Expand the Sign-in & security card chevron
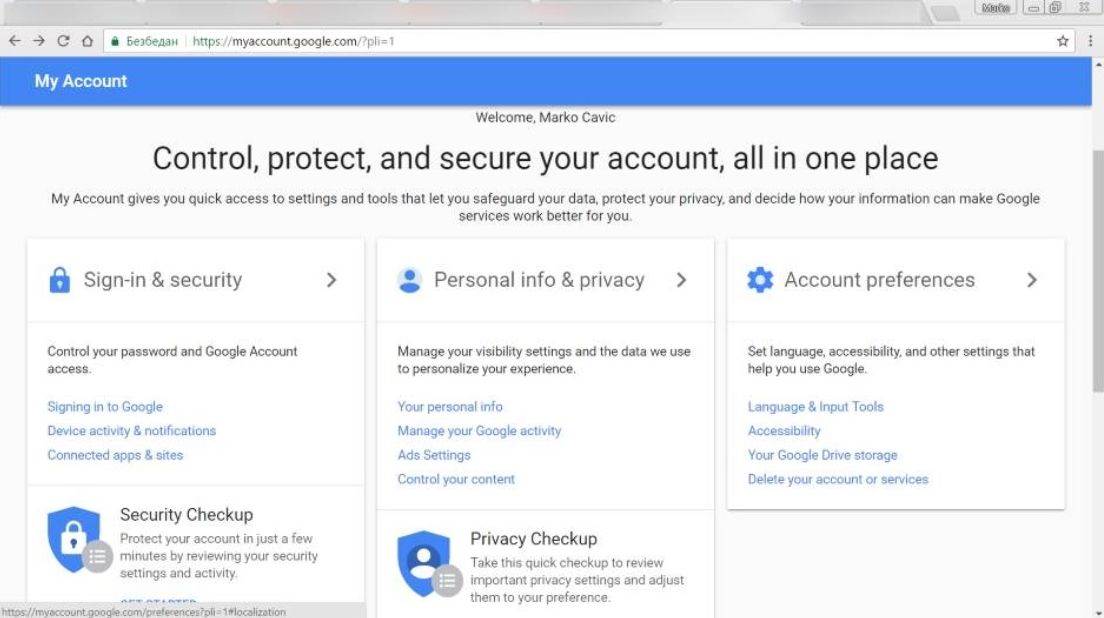Viewport: 1104px width, 618px height. point(332,281)
